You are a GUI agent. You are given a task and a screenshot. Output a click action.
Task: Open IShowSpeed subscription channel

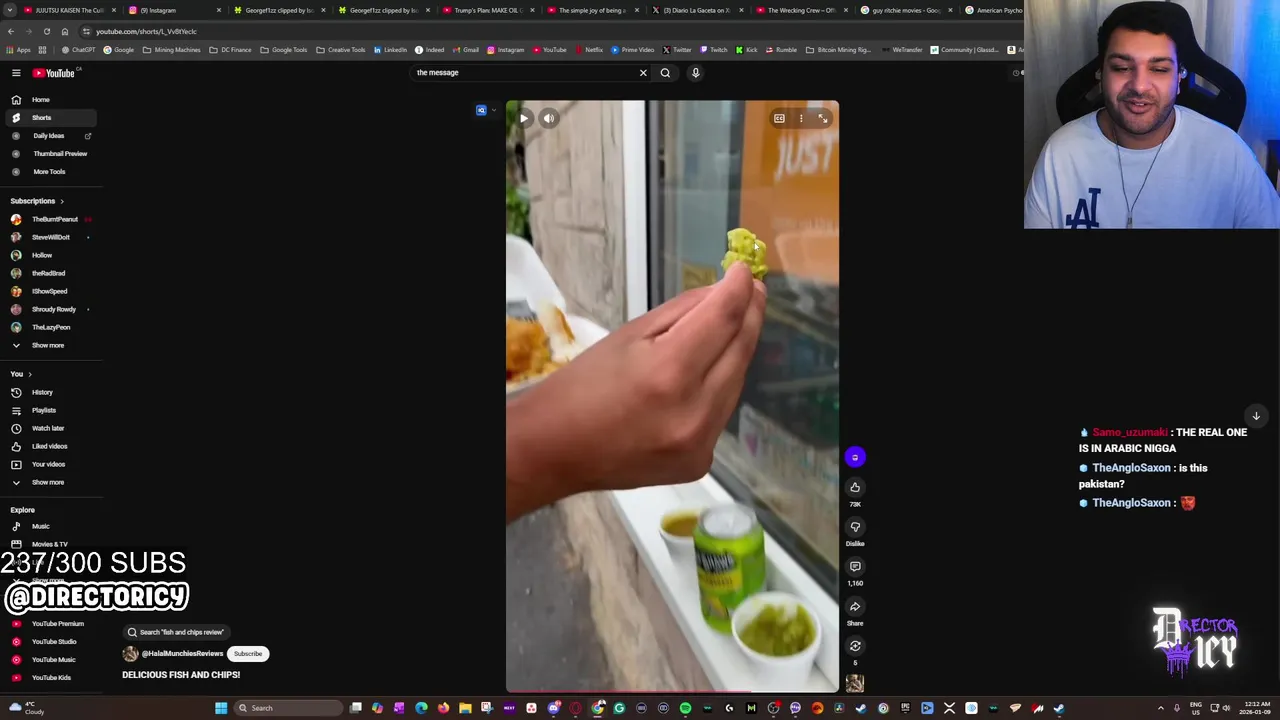[x=49, y=291]
